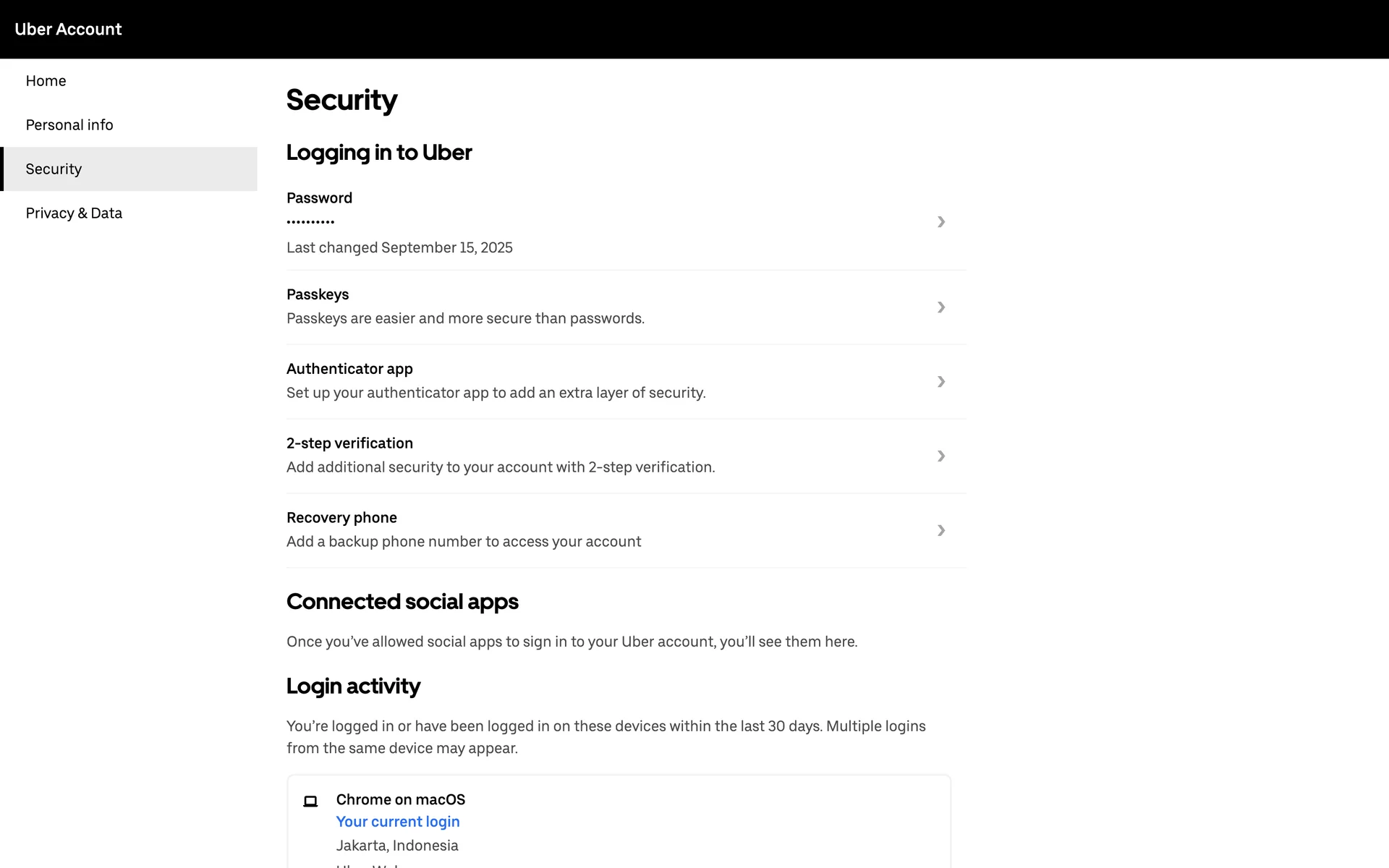1389x868 pixels.
Task: Open the 2-step verification setting title
Action: tap(349, 443)
